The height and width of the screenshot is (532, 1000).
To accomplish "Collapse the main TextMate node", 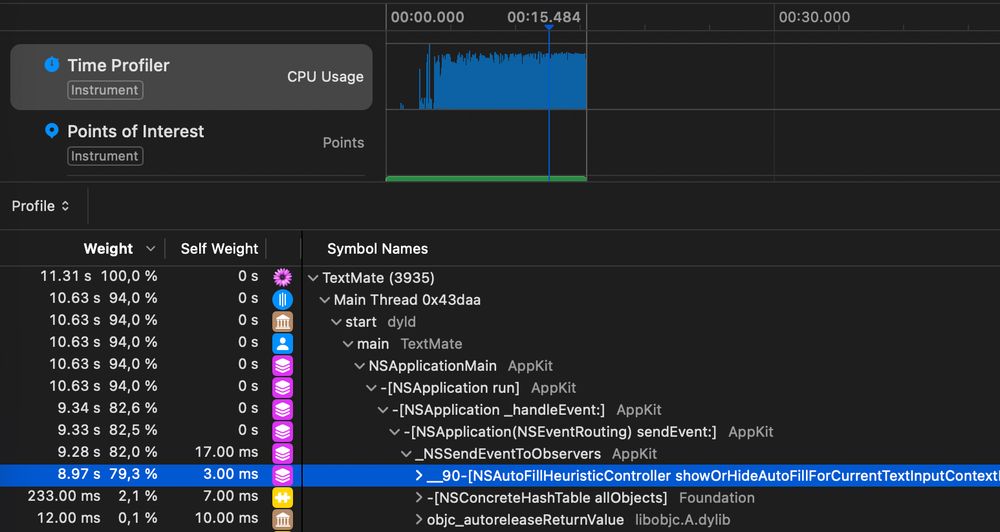I will [348, 344].
